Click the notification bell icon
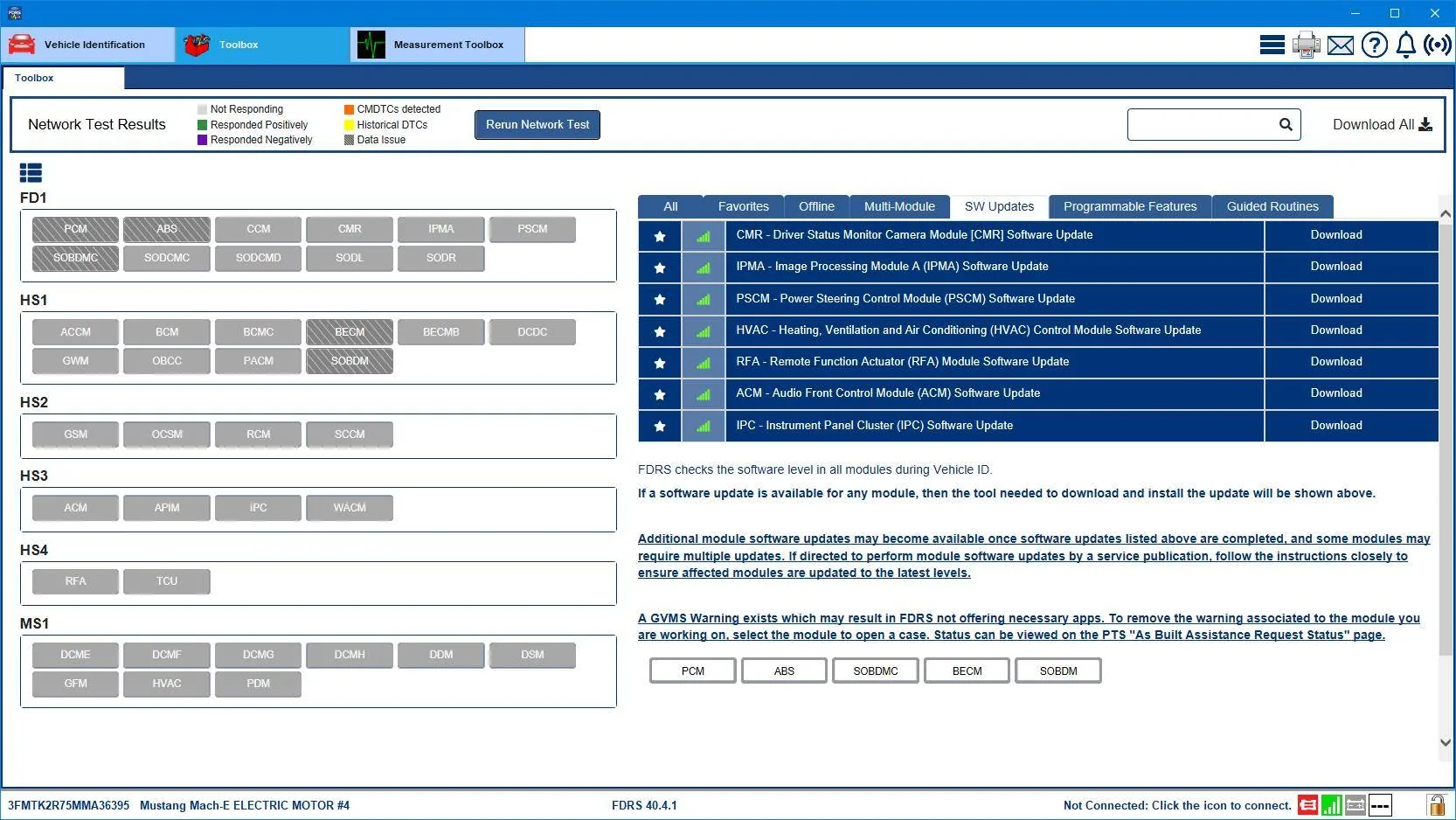The width and height of the screenshot is (1456, 820). coord(1405,45)
